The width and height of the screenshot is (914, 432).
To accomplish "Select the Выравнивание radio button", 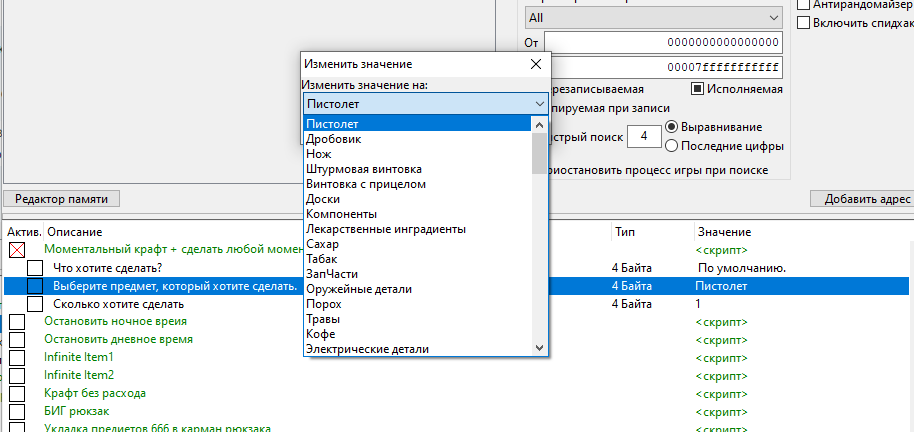I will tap(671, 127).
